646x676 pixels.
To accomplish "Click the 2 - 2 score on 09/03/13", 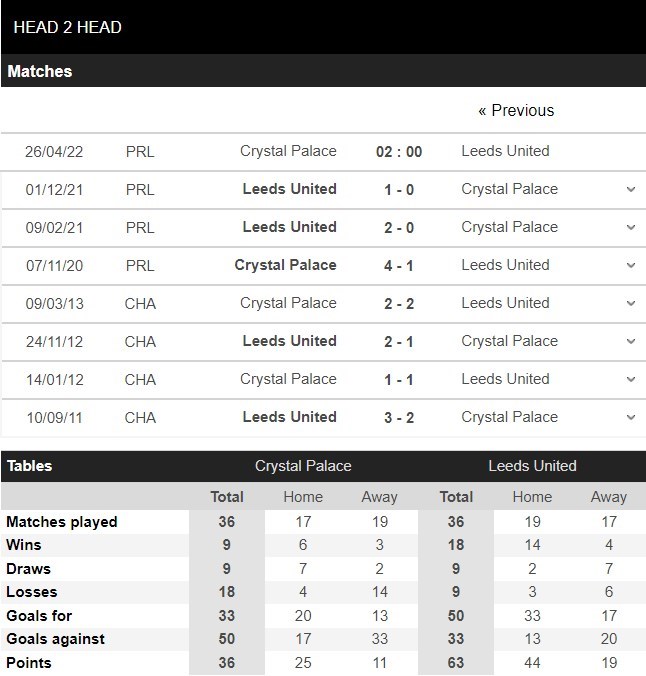I will 399,303.
